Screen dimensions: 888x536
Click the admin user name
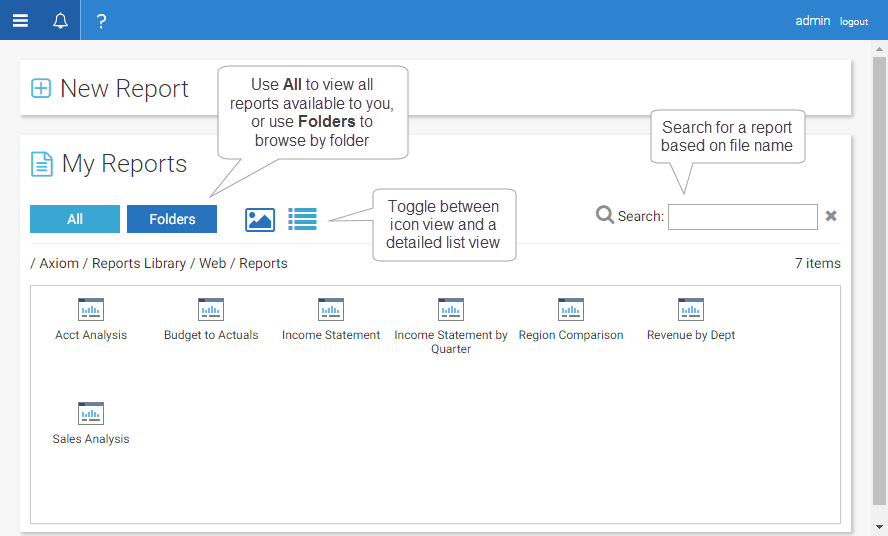[x=812, y=21]
